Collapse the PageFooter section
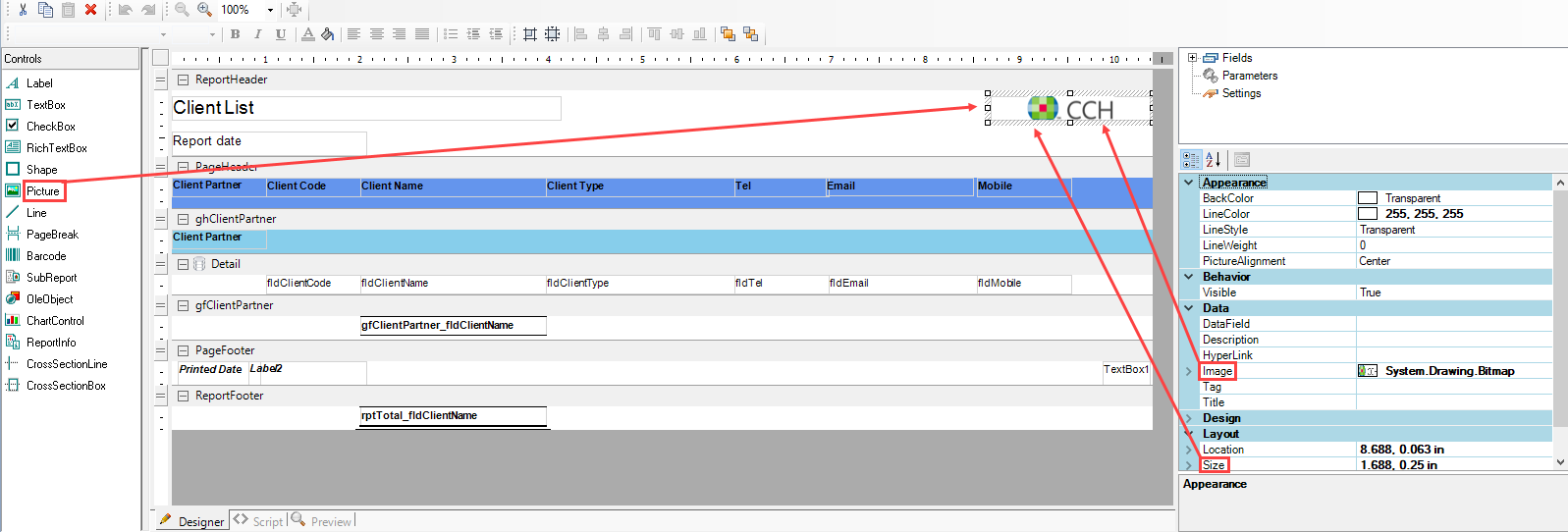Screen dimensions: 1568x532 (x=183, y=351)
